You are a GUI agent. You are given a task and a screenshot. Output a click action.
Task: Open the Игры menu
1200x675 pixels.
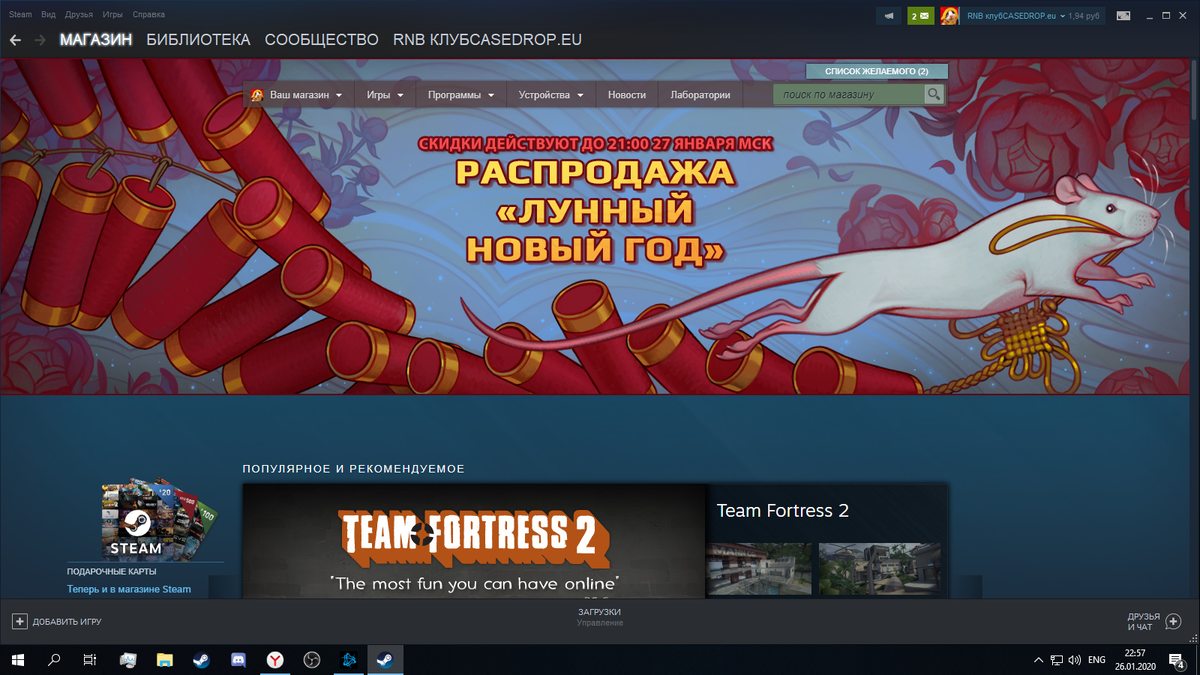pos(113,15)
